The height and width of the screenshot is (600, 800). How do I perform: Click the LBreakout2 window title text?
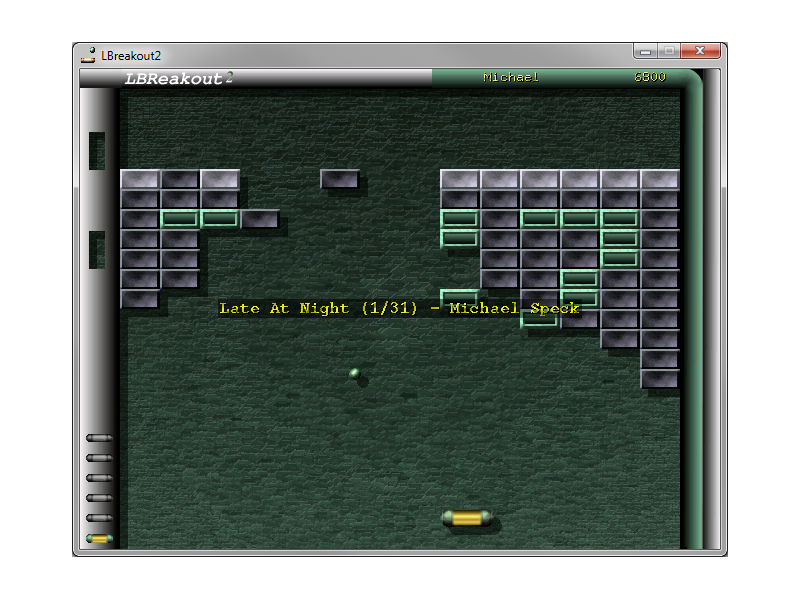click(132, 55)
